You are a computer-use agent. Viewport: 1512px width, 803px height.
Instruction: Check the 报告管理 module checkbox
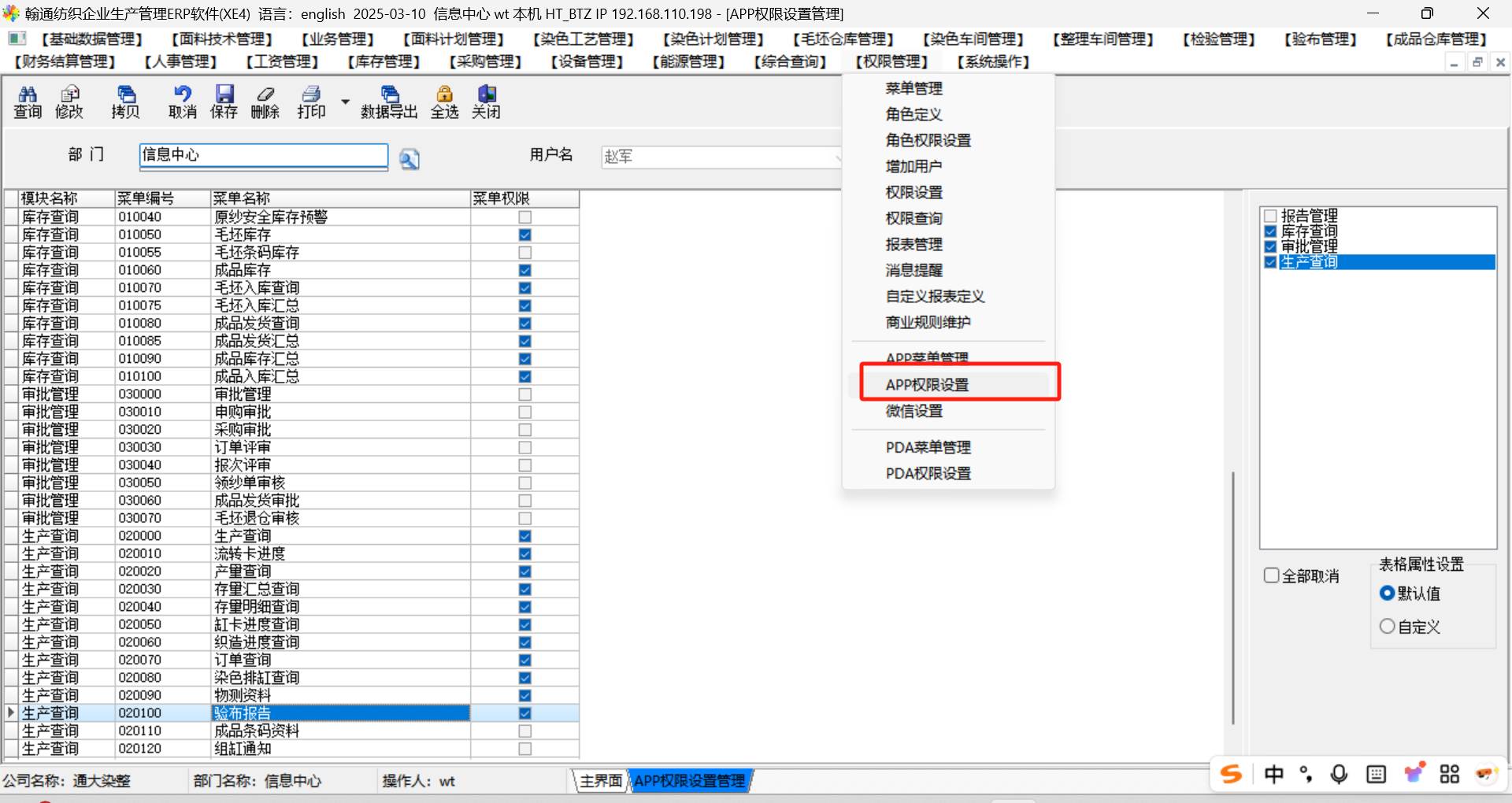pyautogui.click(x=1270, y=216)
